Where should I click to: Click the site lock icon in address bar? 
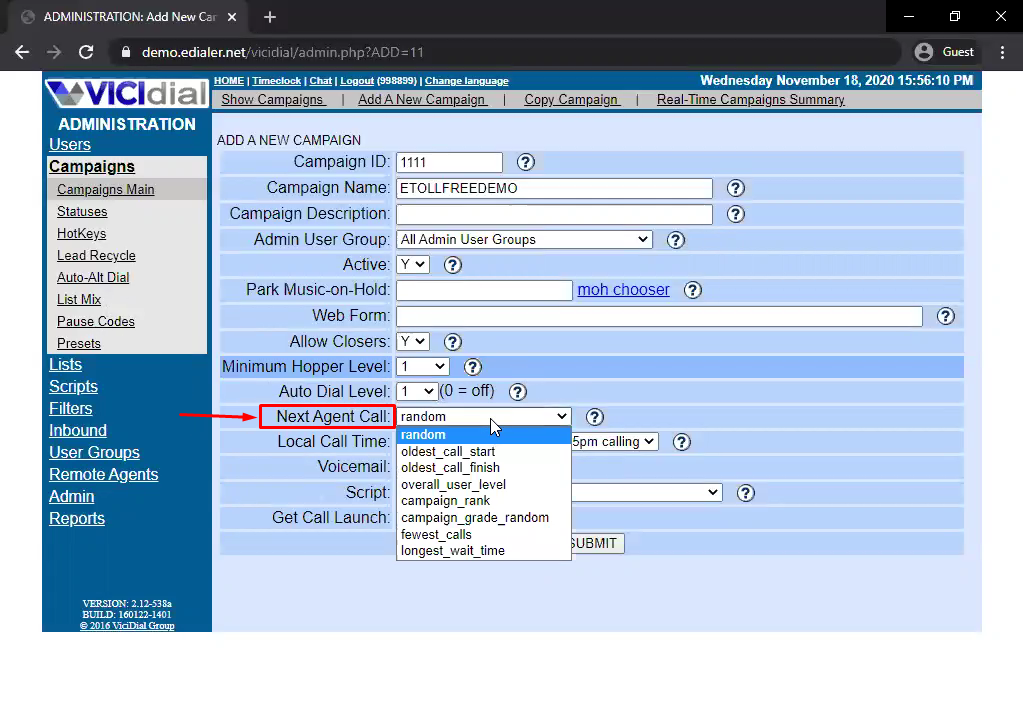126,52
